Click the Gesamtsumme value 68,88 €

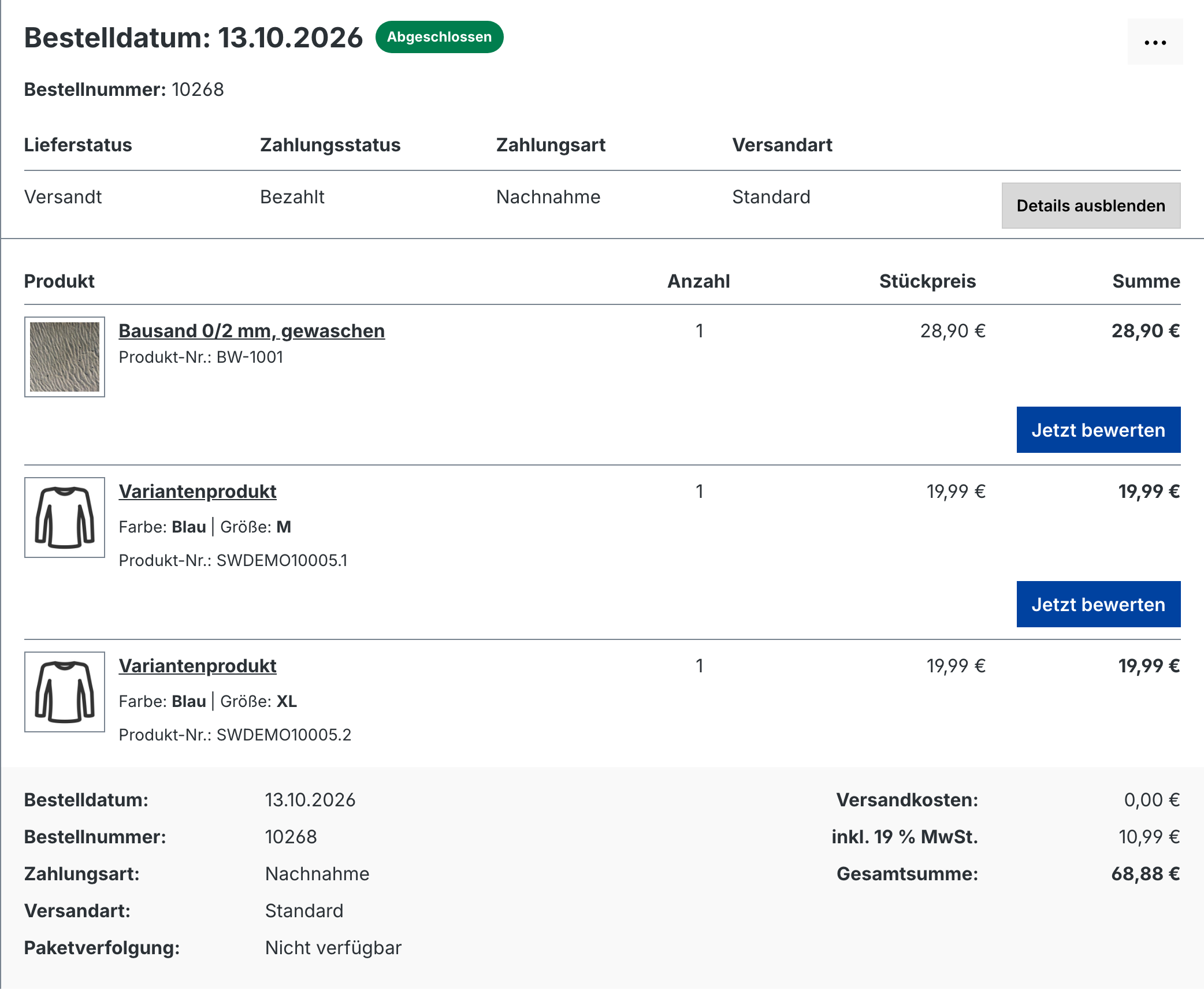pos(1146,874)
